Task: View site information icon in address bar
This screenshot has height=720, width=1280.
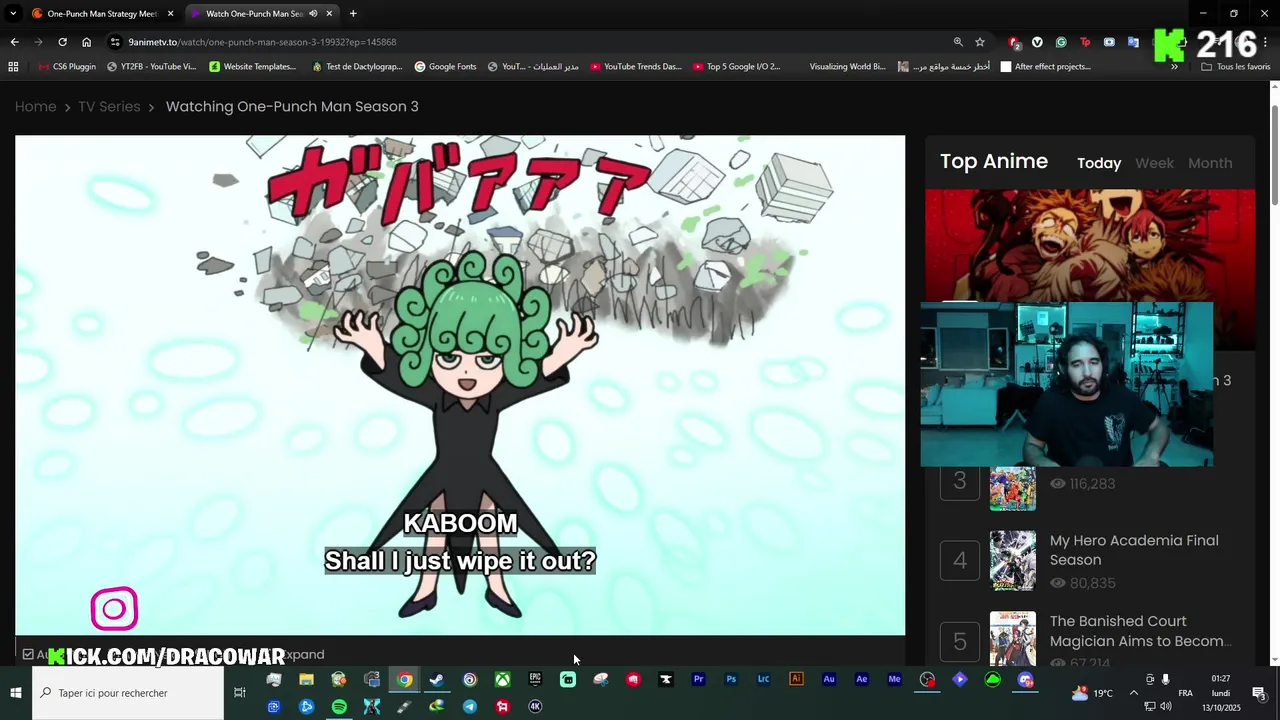Action: tap(115, 42)
